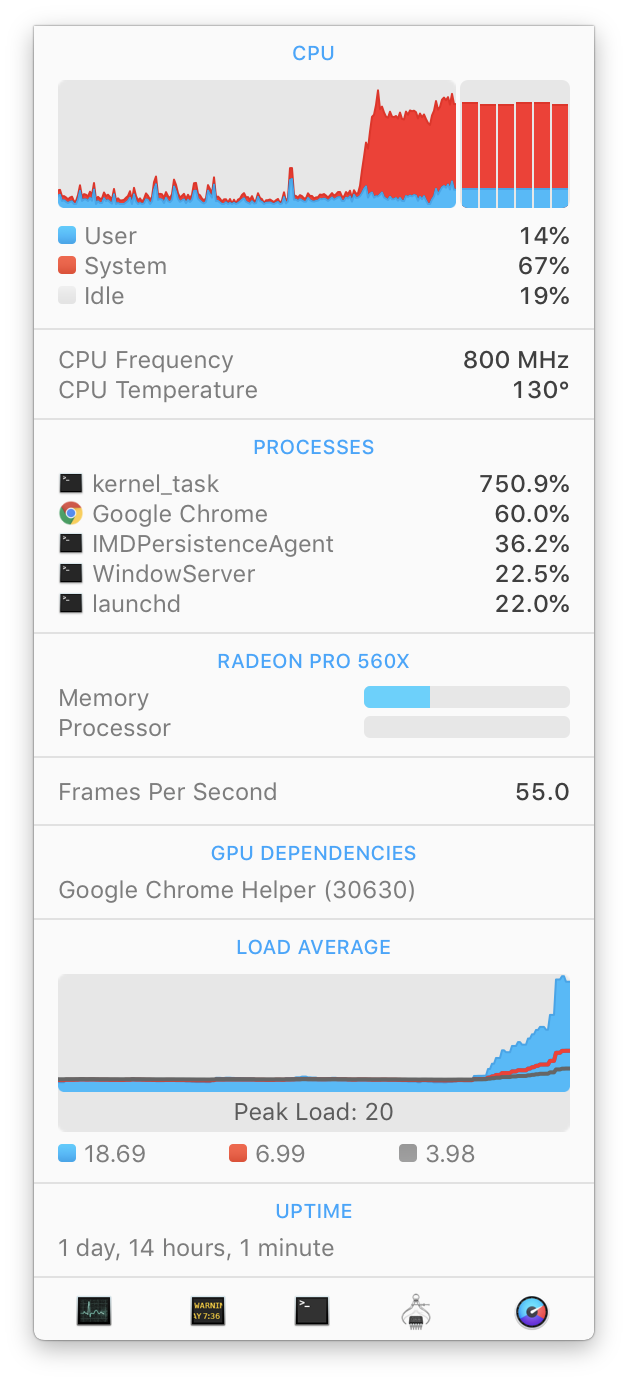The height and width of the screenshot is (1382, 628).
Task: Click the Uptime section value
Action: (196, 1248)
